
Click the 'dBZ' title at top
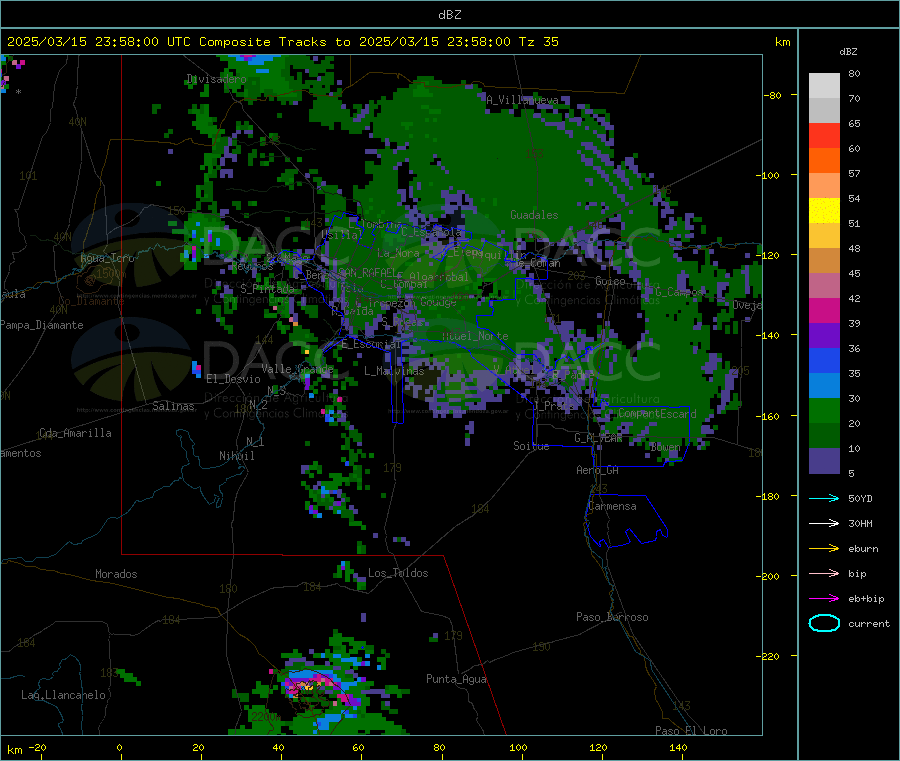click(449, 15)
